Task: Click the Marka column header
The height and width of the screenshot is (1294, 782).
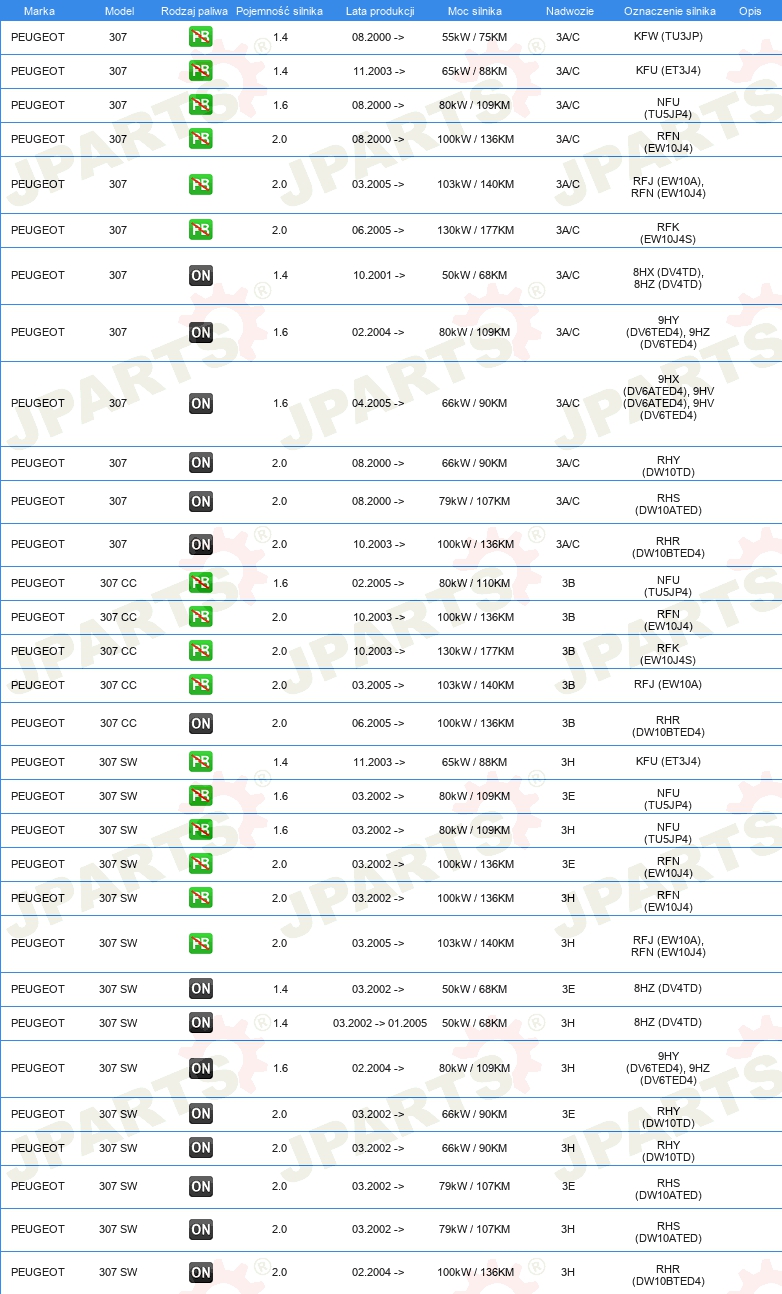Action: tap(40, 10)
